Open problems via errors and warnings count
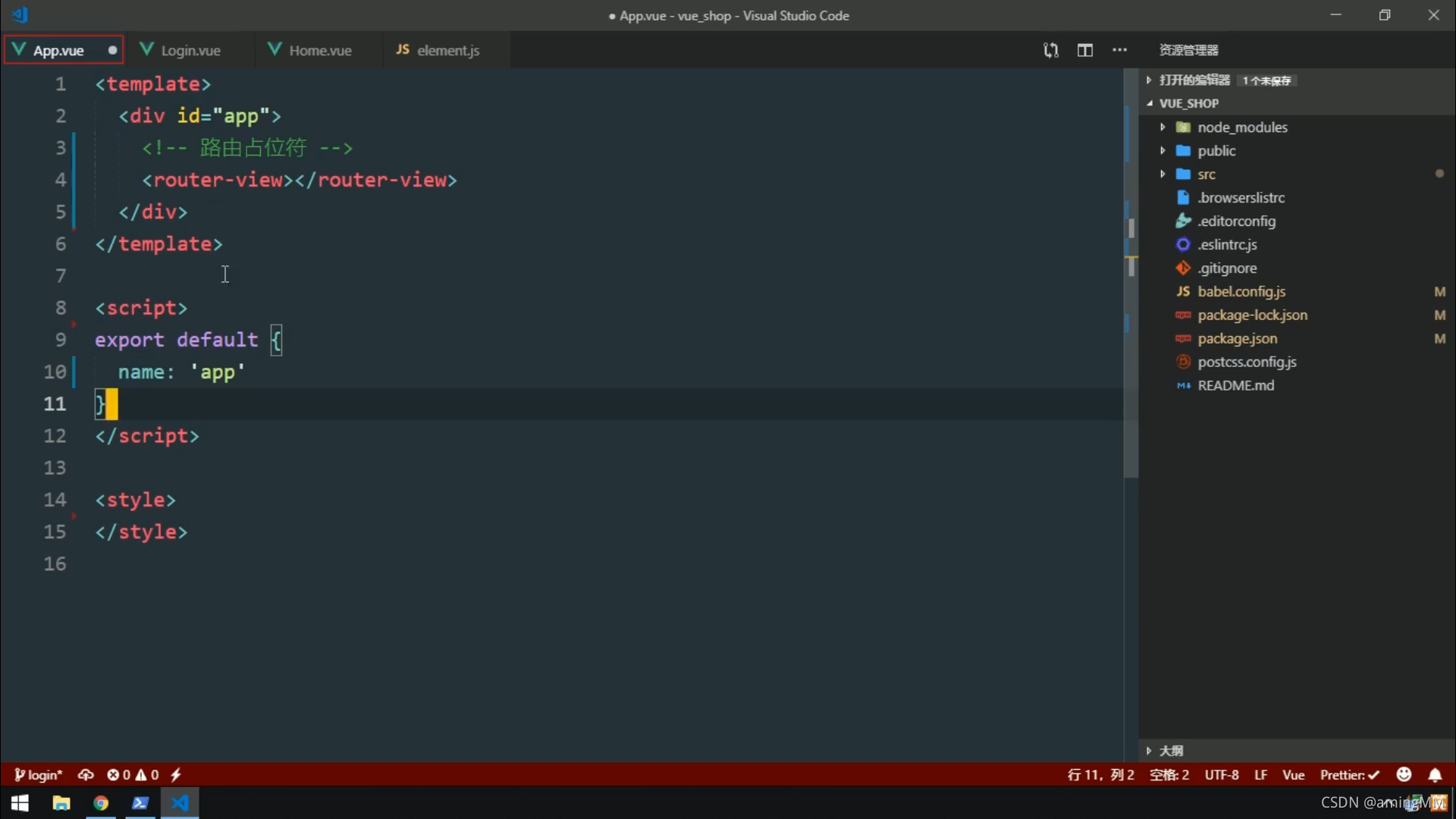Image resolution: width=1456 pixels, height=819 pixels. [133, 775]
